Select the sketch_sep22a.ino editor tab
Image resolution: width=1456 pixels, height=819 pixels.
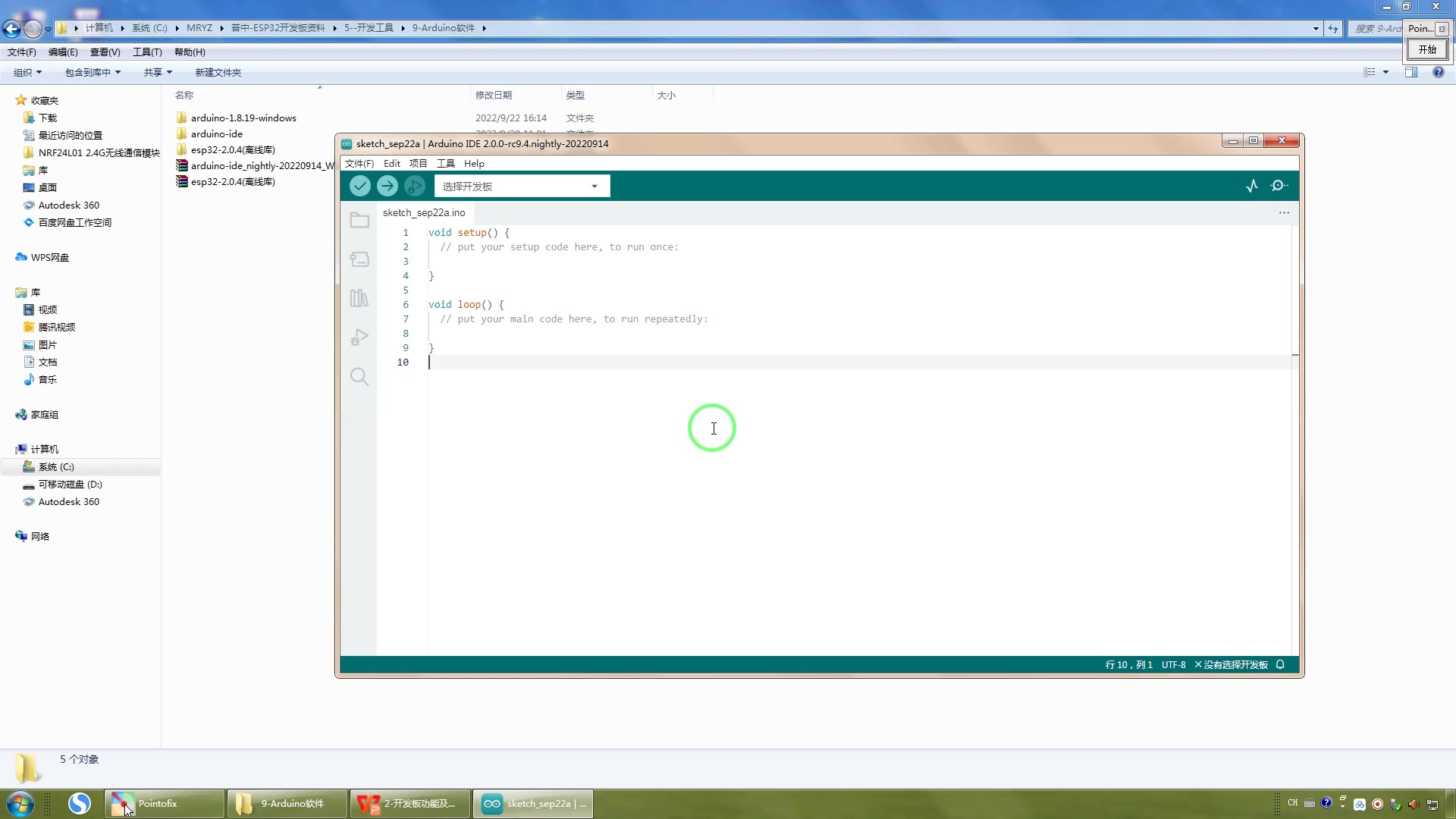424,213
